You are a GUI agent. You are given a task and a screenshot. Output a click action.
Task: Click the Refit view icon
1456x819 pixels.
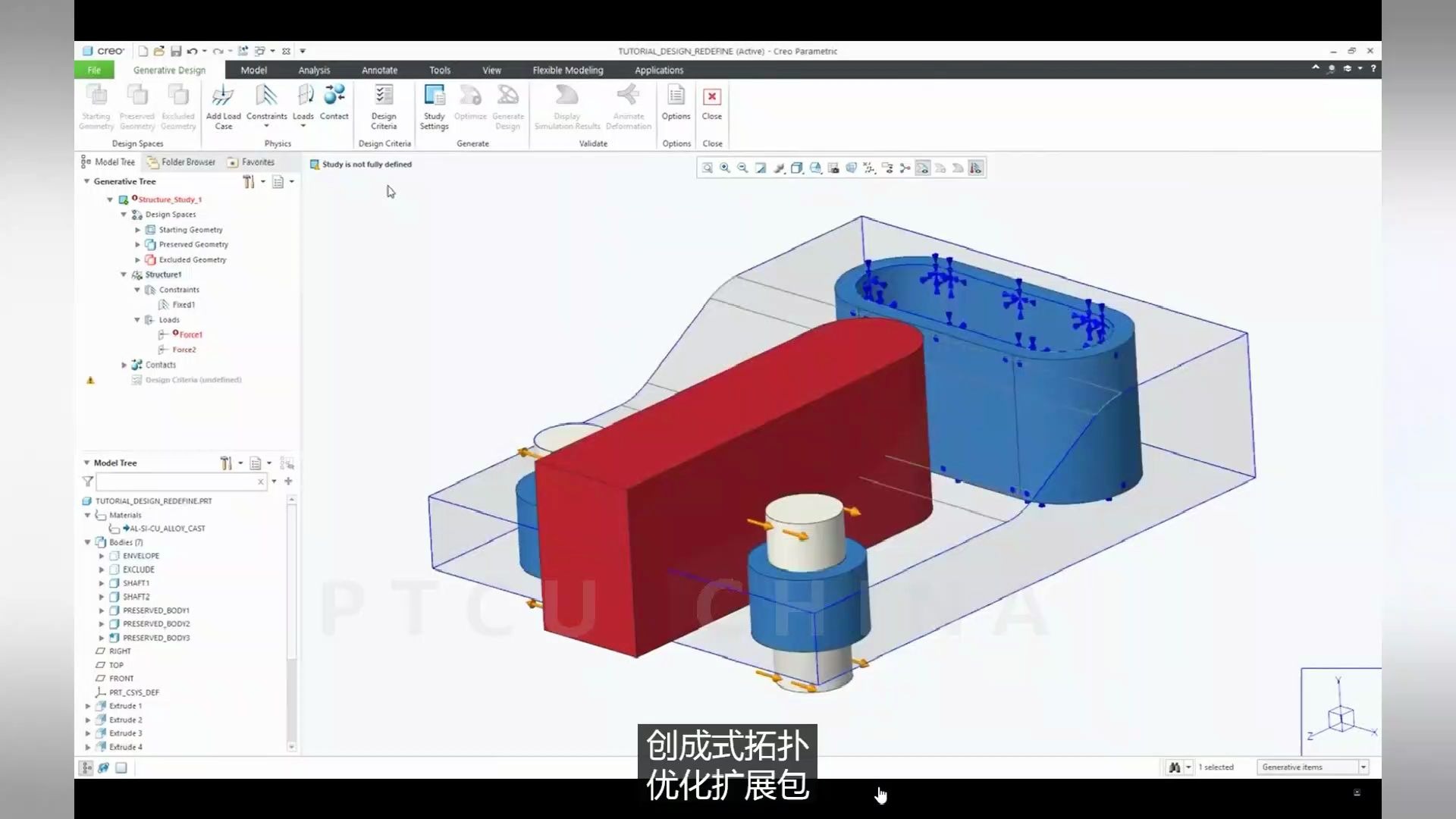coord(707,168)
